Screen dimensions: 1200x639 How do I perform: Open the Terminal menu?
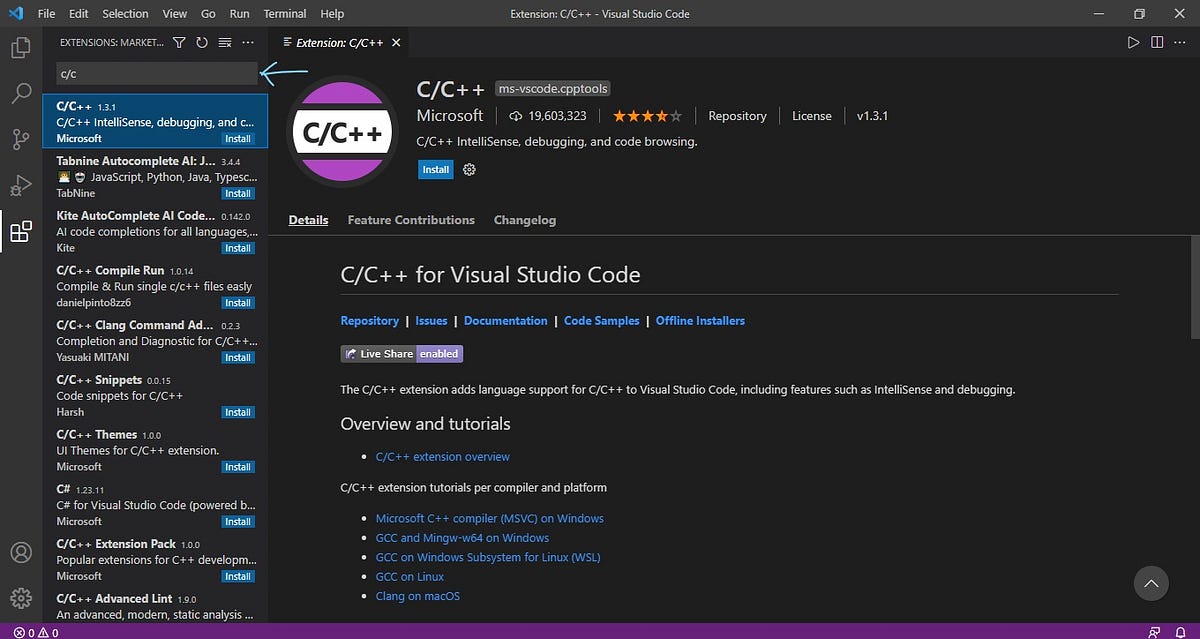coord(285,14)
